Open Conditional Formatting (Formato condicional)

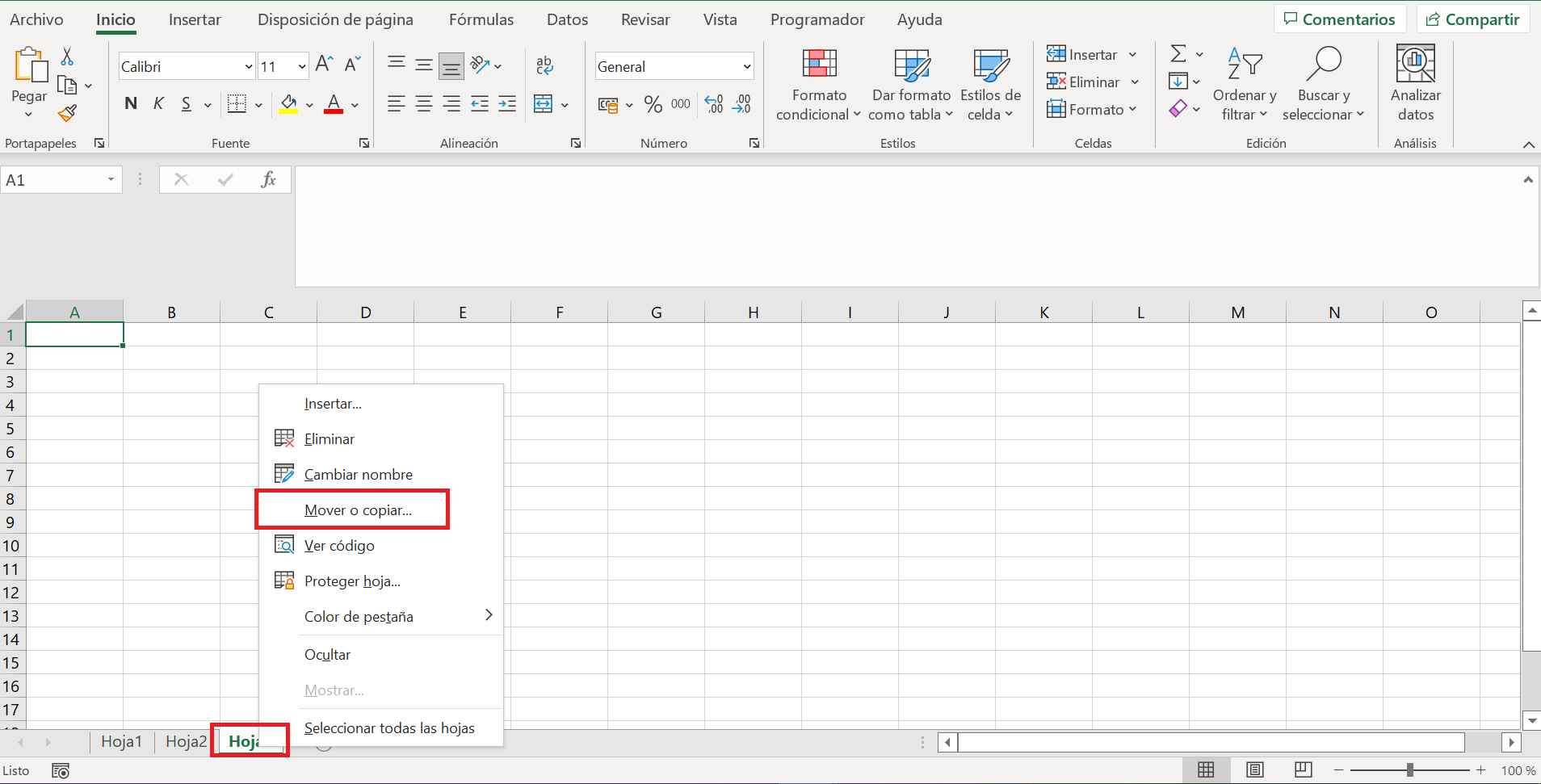click(x=818, y=85)
